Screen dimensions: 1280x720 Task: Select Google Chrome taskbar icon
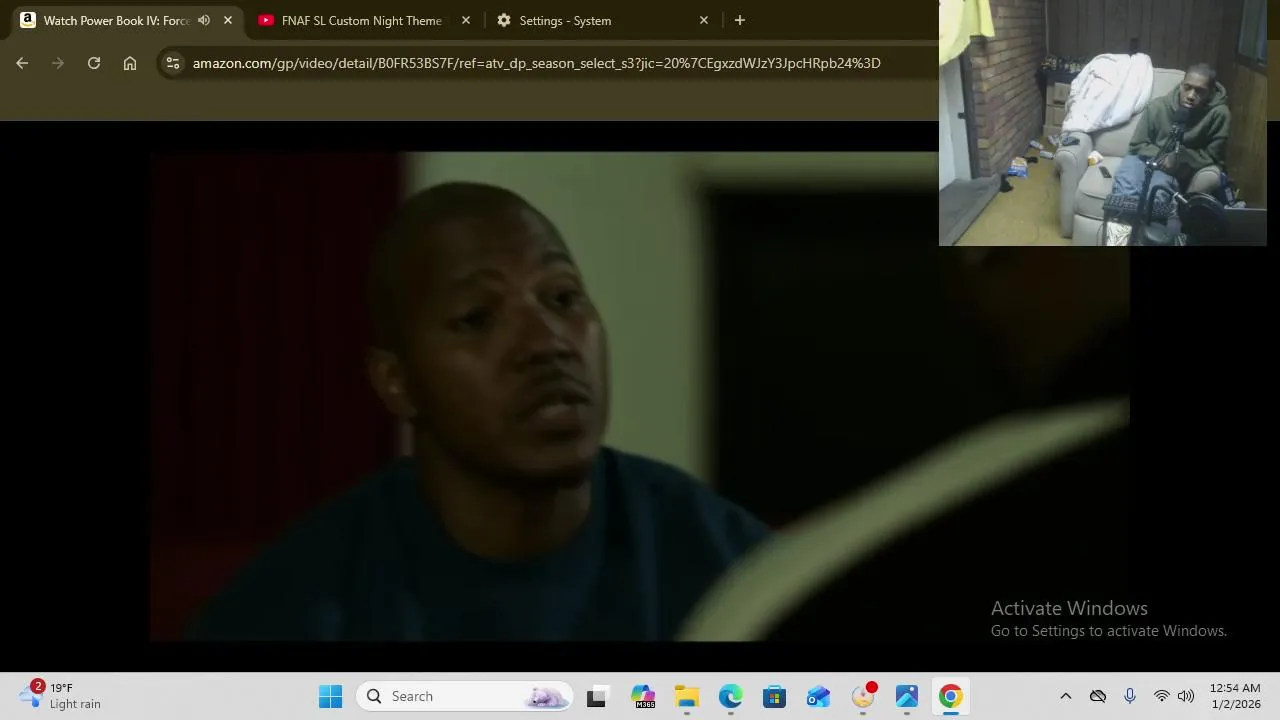click(x=951, y=696)
